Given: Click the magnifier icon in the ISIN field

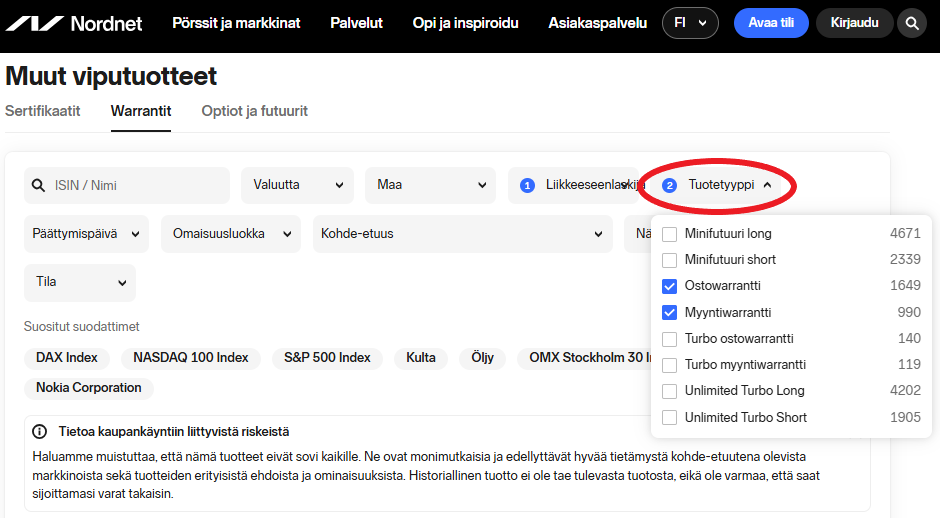Looking at the screenshot, I should point(38,185).
